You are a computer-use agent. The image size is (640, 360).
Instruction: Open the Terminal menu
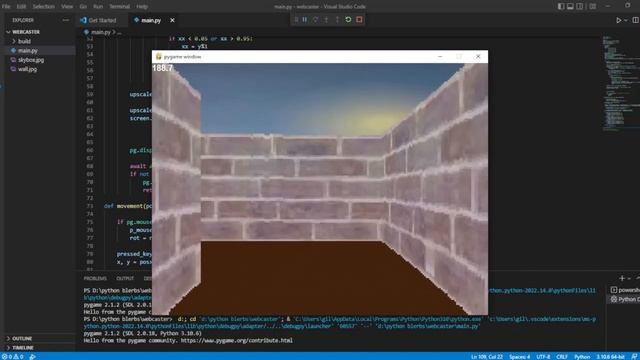(x=120, y=7)
